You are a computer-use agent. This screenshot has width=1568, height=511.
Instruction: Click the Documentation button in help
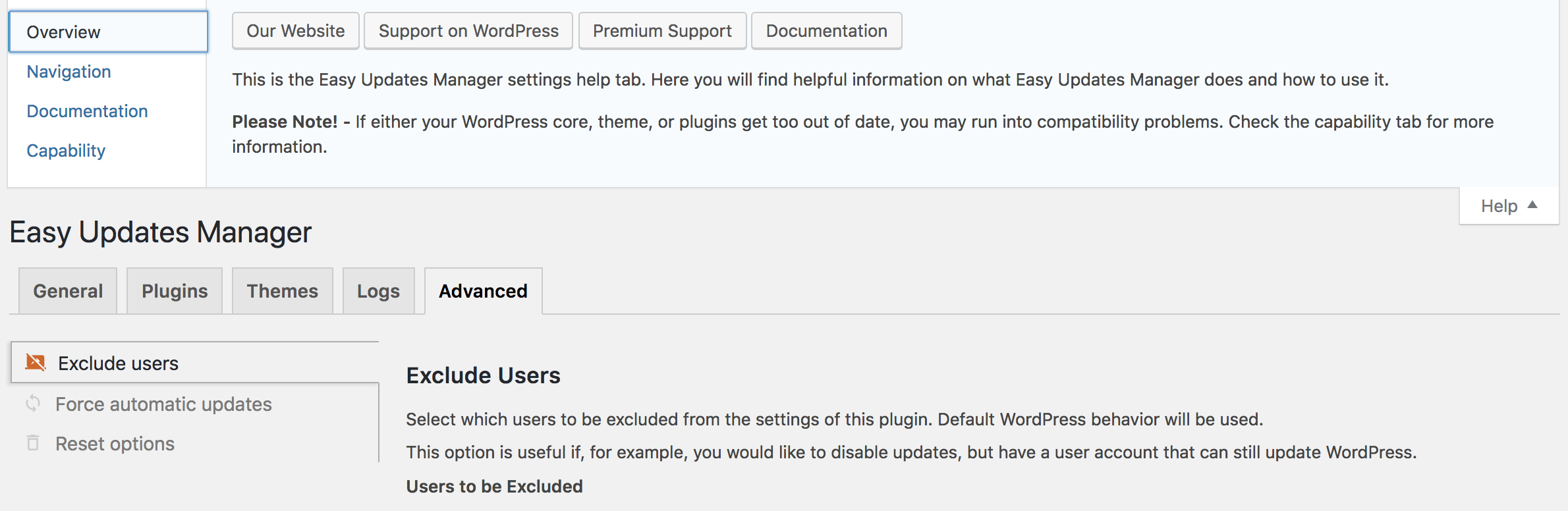(826, 31)
